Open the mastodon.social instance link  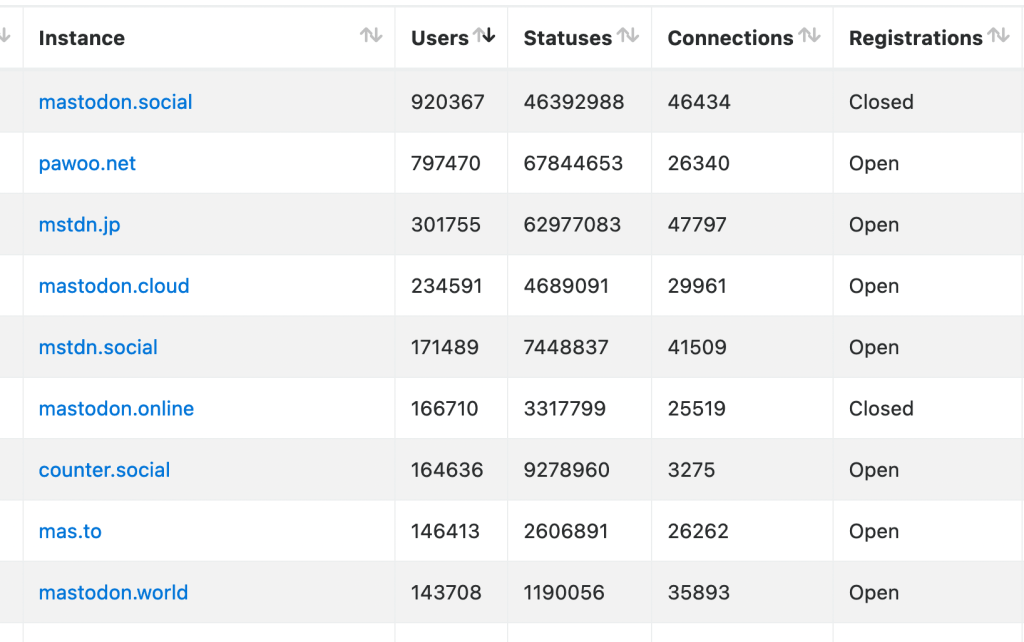tap(115, 102)
